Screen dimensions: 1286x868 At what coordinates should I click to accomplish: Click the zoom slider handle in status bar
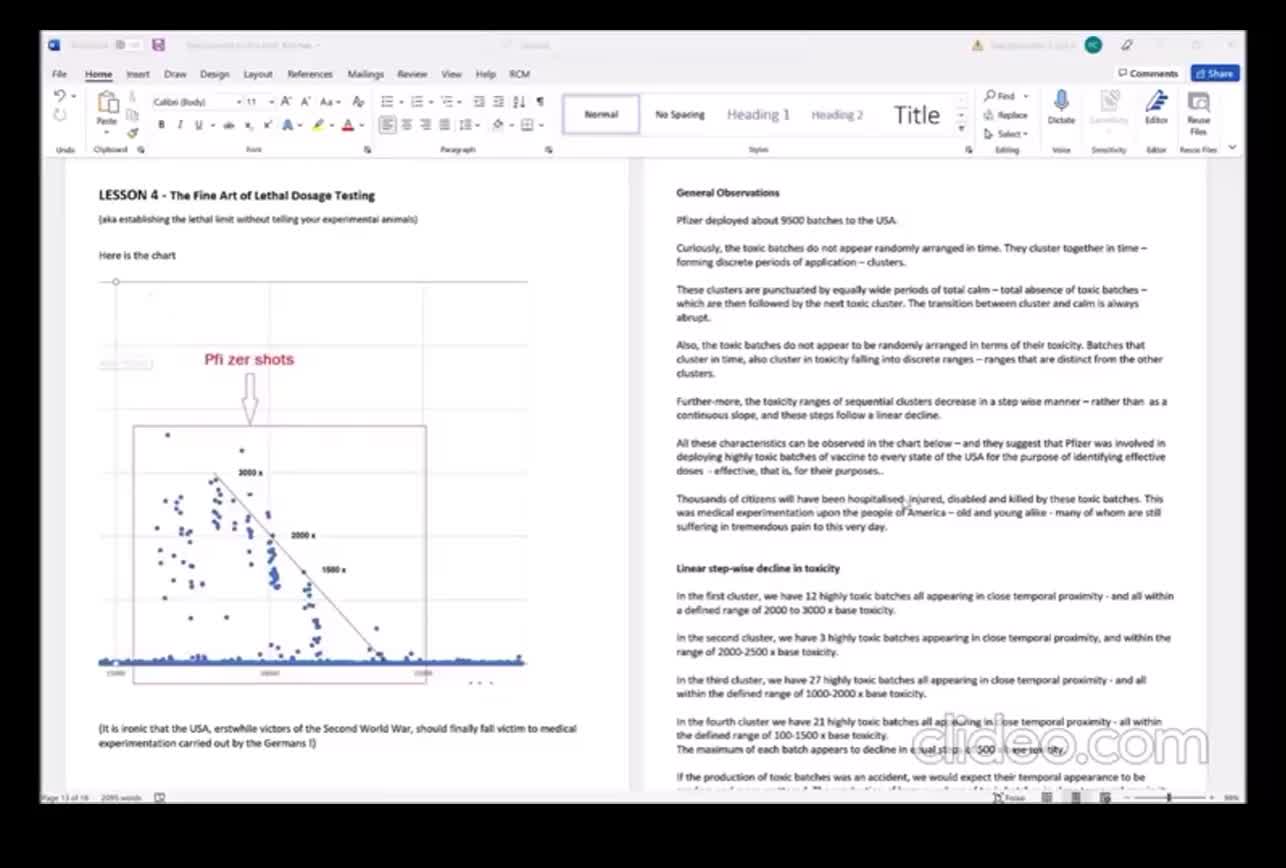coord(1169,798)
